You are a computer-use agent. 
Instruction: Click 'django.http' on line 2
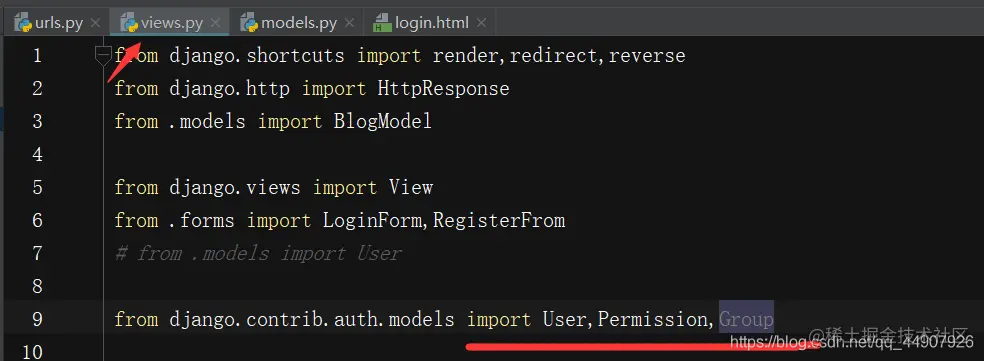click(x=229, y=89)
